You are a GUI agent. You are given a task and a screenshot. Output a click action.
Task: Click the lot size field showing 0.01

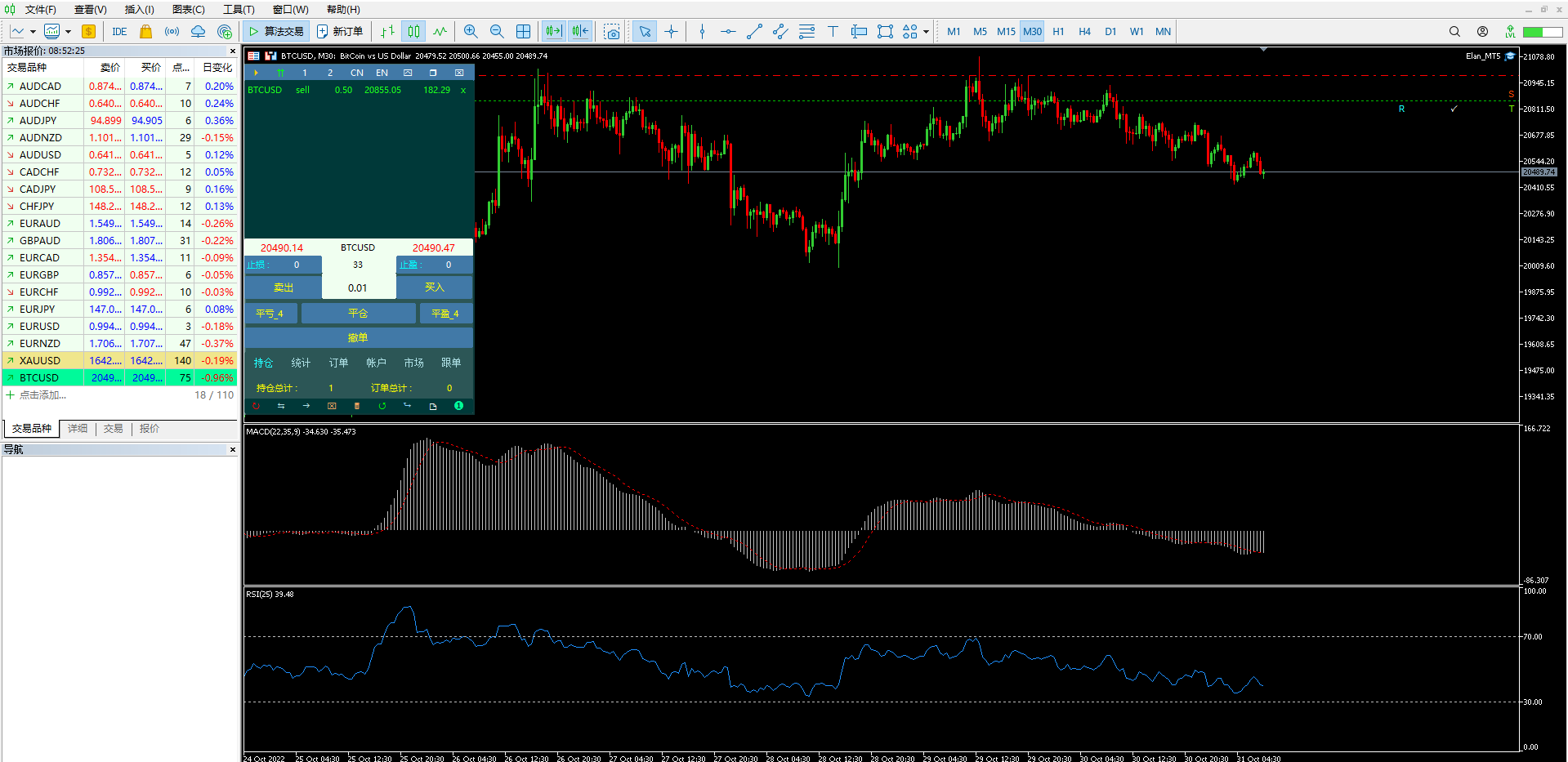pyautogui.click(x=358, y=288)
